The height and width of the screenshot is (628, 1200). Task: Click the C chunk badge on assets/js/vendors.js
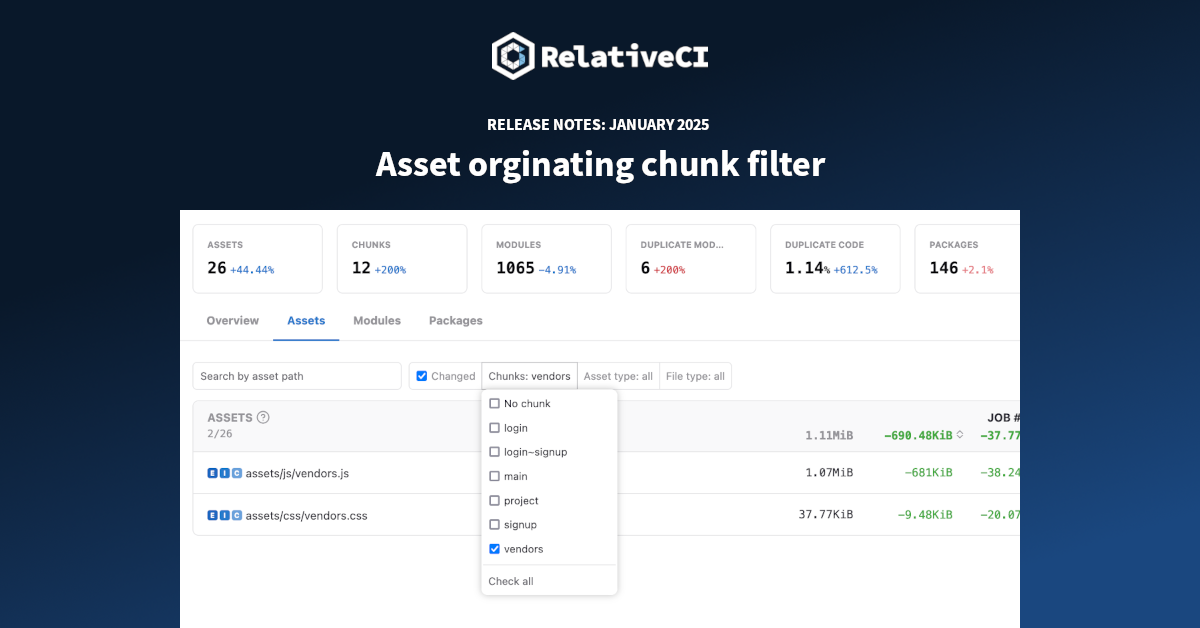coord(235,473)
